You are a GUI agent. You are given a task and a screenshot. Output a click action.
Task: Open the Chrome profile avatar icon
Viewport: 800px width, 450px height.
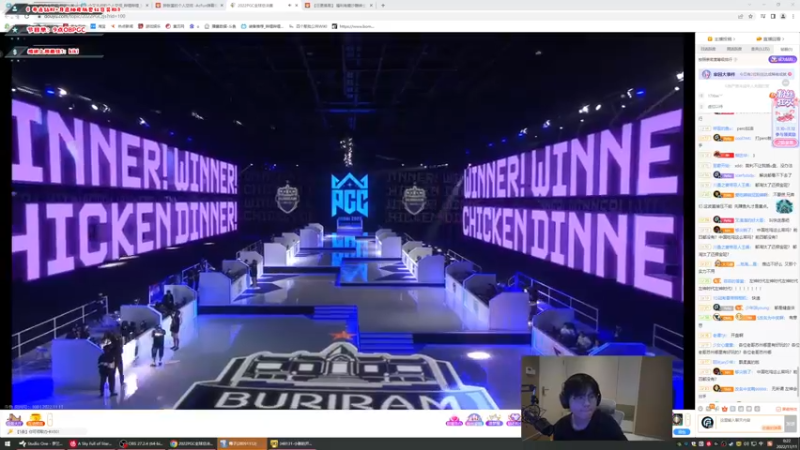pyautogui.click(x=783, y=16)
